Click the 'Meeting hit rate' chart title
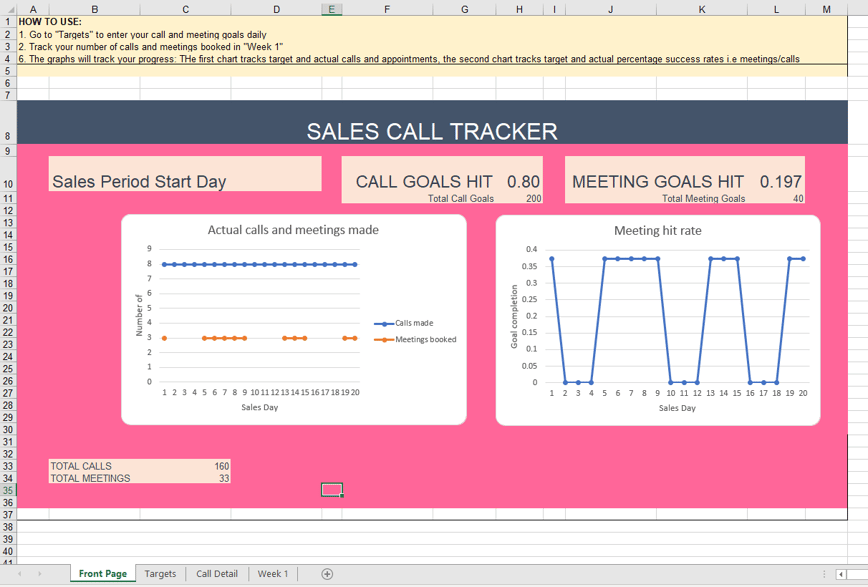Viewport: 868px width, 587px height. coord(658,230)
